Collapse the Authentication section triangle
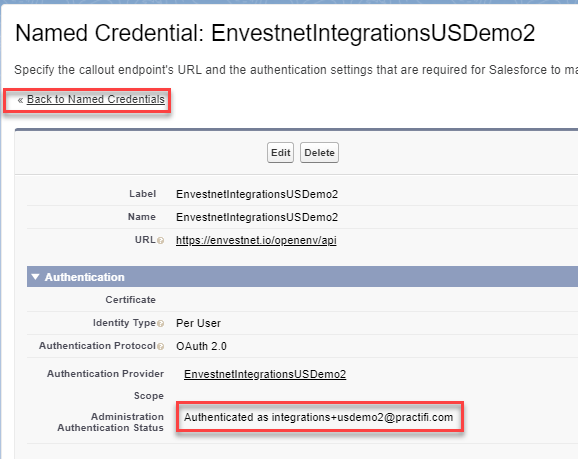The image size is (578, 459). pos(35,277)
